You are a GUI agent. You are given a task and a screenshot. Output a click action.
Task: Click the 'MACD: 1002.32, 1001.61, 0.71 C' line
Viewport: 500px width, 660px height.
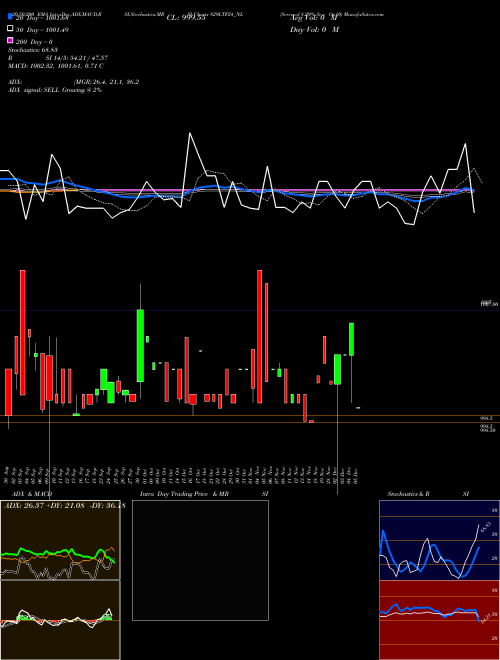[56, 66]
